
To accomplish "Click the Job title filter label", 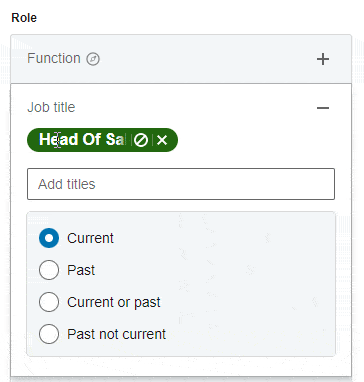I will pos(51,107).
